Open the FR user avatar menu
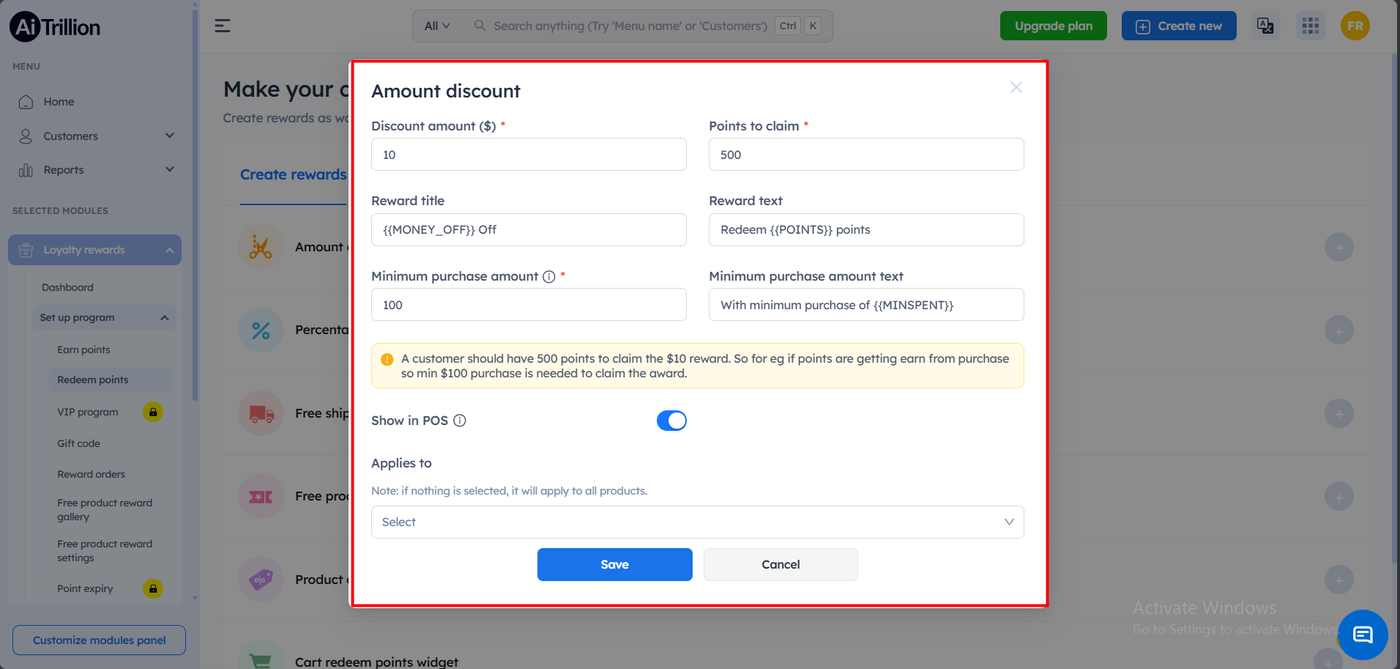Image resolution: width=1400 pixels, height=669 pixels. (1355, 26)
